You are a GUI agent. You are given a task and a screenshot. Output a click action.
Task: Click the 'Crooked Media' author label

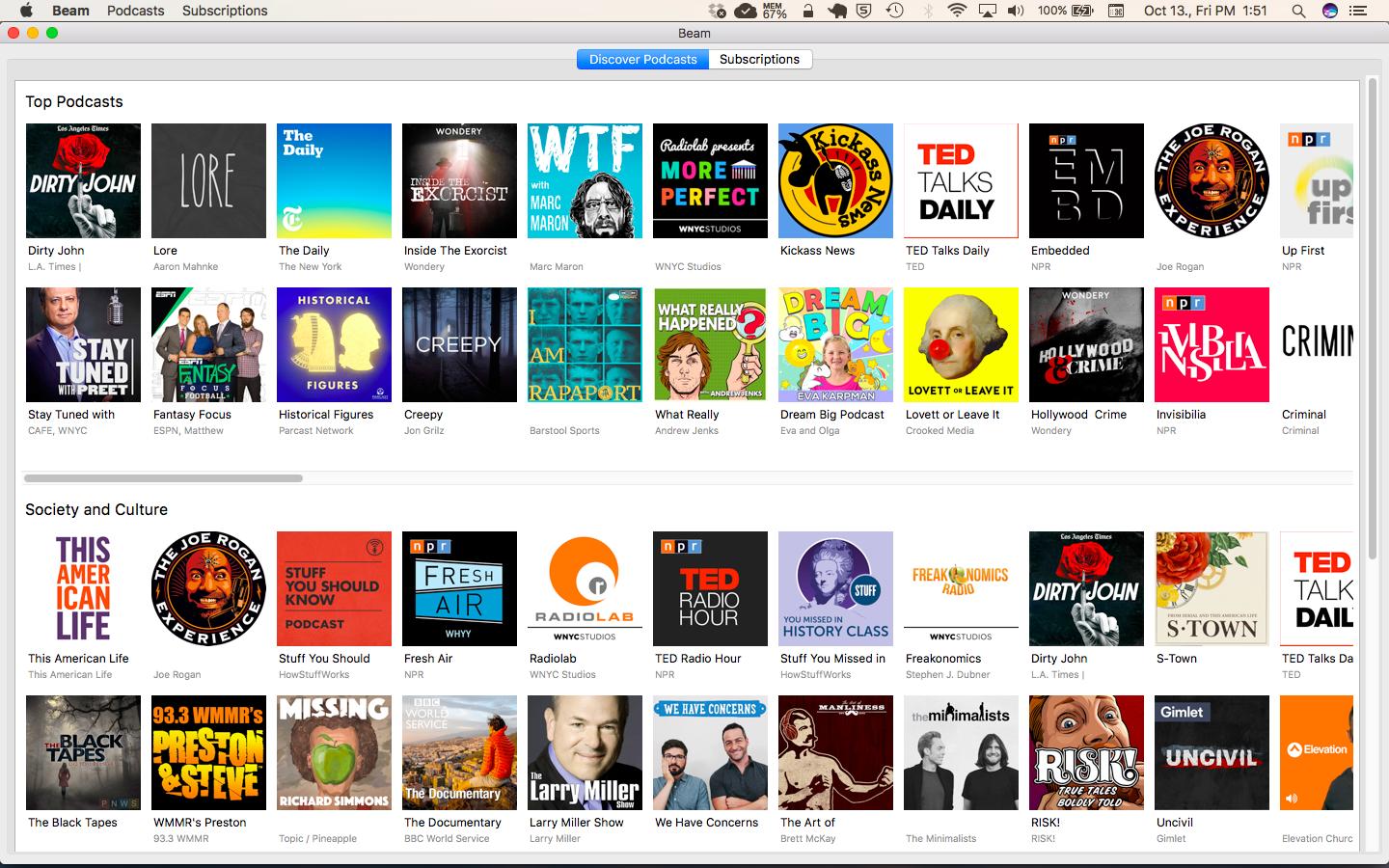click(940, 431)
